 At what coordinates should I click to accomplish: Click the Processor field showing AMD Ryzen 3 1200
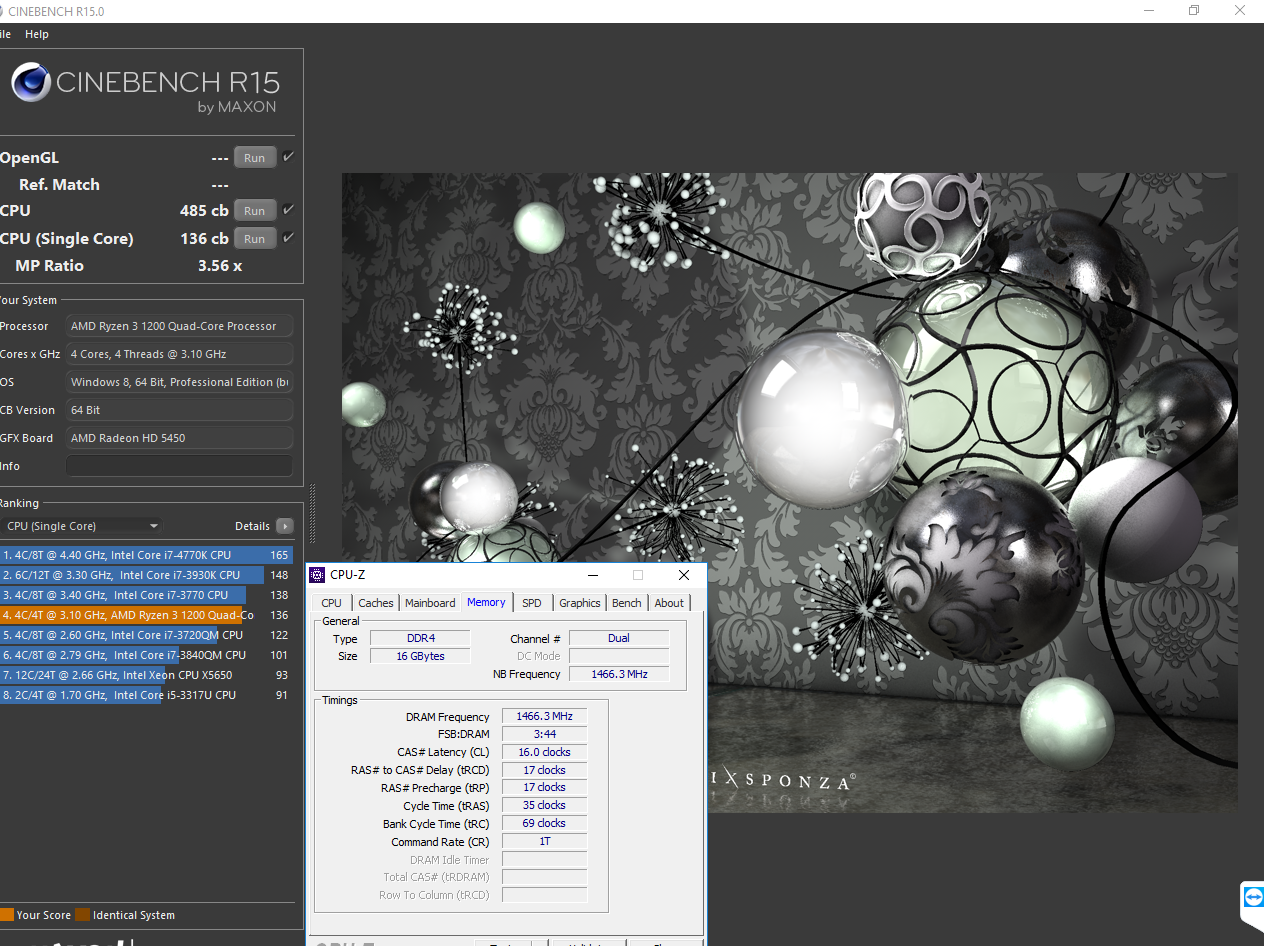pyautogui.click(x=179, y=326)
